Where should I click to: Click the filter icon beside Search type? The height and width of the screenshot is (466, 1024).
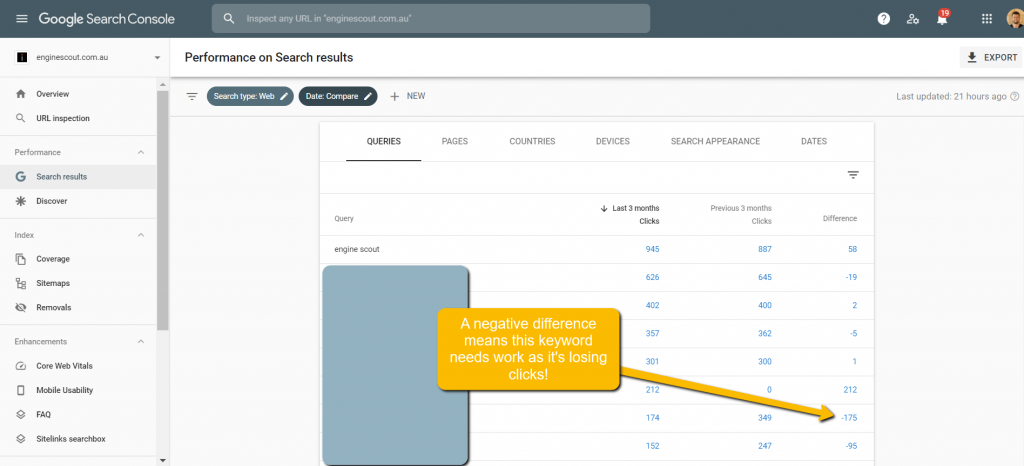(x=192, y=96)
